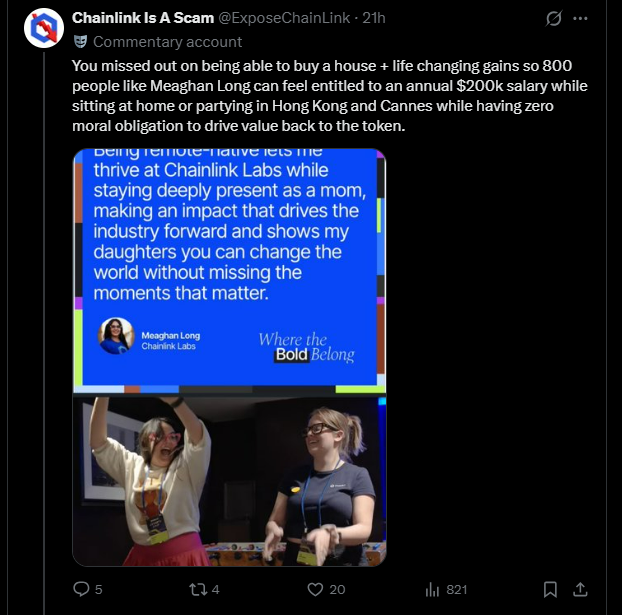Open the Chainlink Is A Scam display name
The height and width of the screenshot is (615, 622).
pyautogui.click(x=143, y=18)
